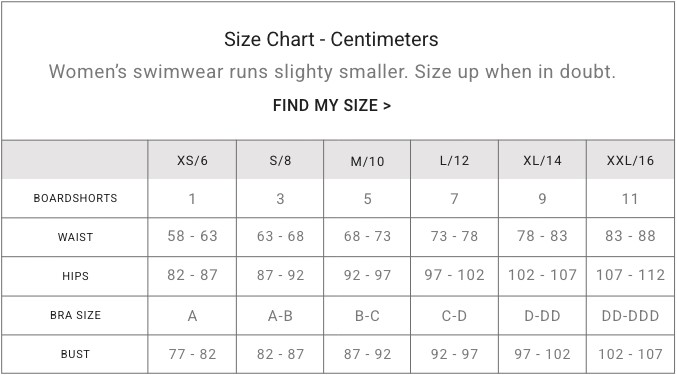Image resolution: width=677 pixels, height=375 pixels.
Task: Select the BRA SIZE row label
Action: [75, 315]
